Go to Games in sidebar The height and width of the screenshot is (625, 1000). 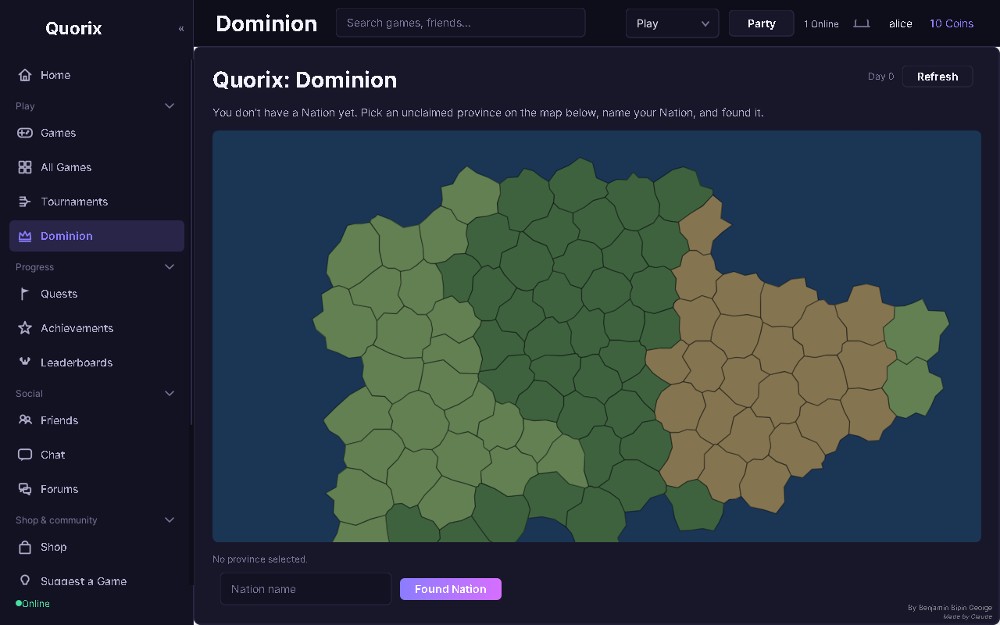[97, 133]
